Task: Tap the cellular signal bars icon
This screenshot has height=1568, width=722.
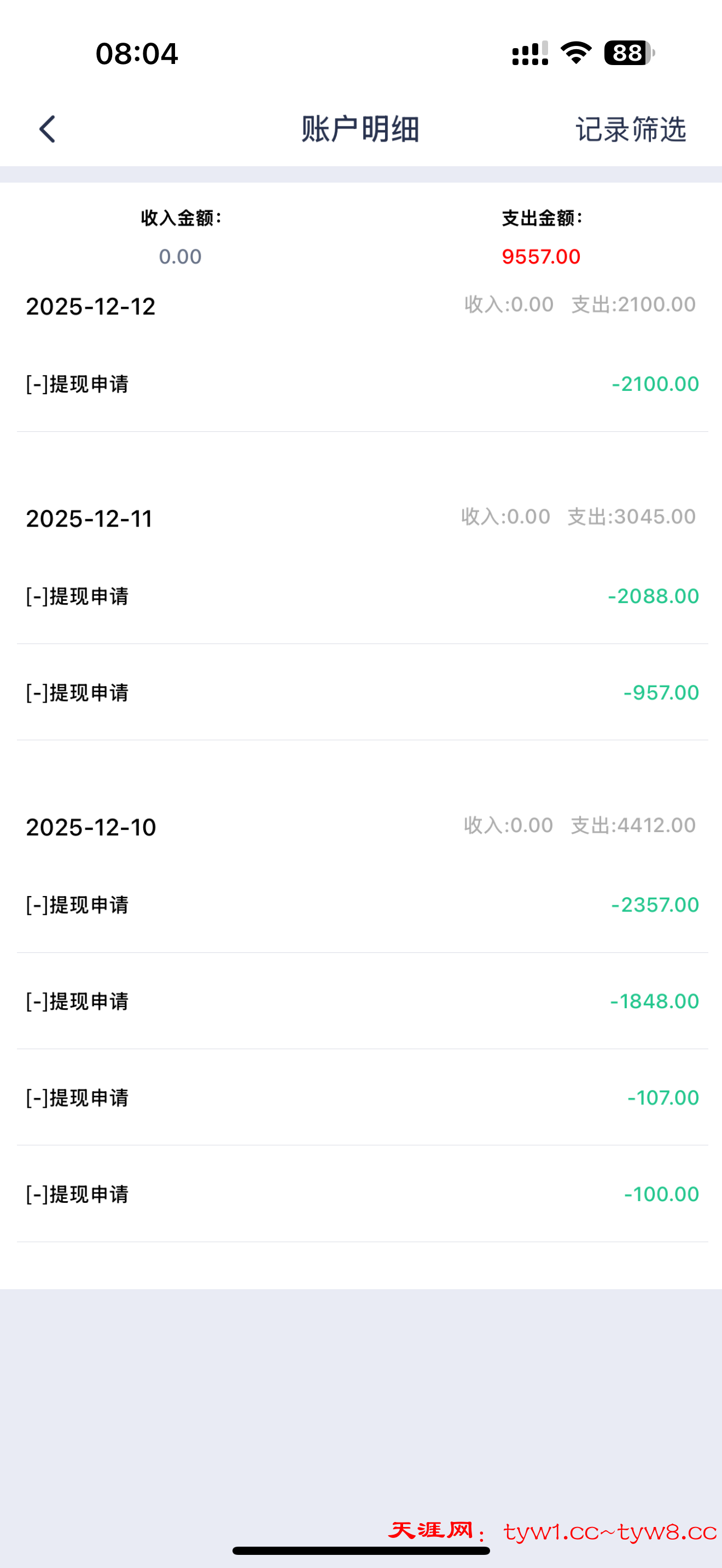Action: tap(529, 54)
